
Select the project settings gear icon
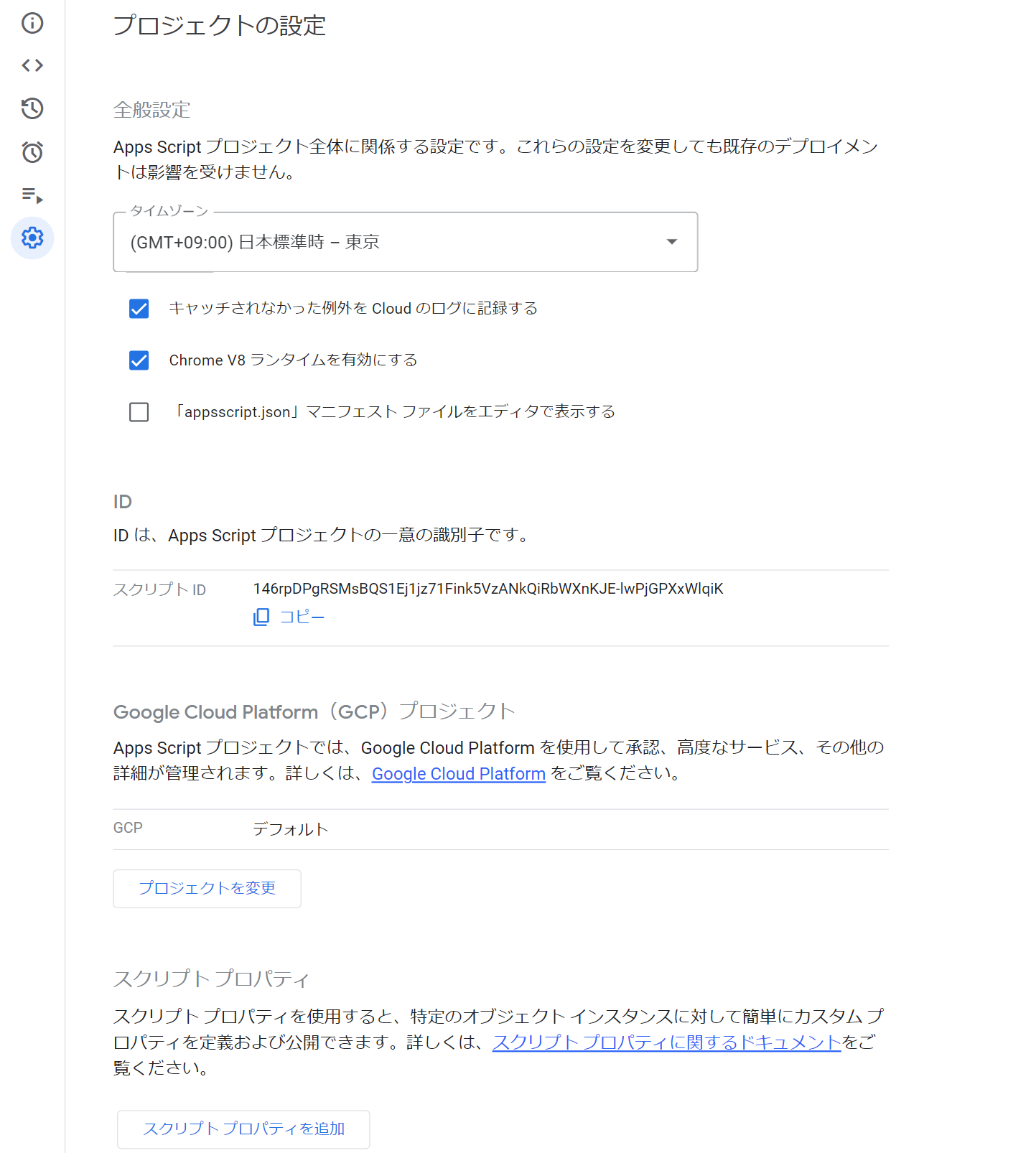[x=32, y=238]
